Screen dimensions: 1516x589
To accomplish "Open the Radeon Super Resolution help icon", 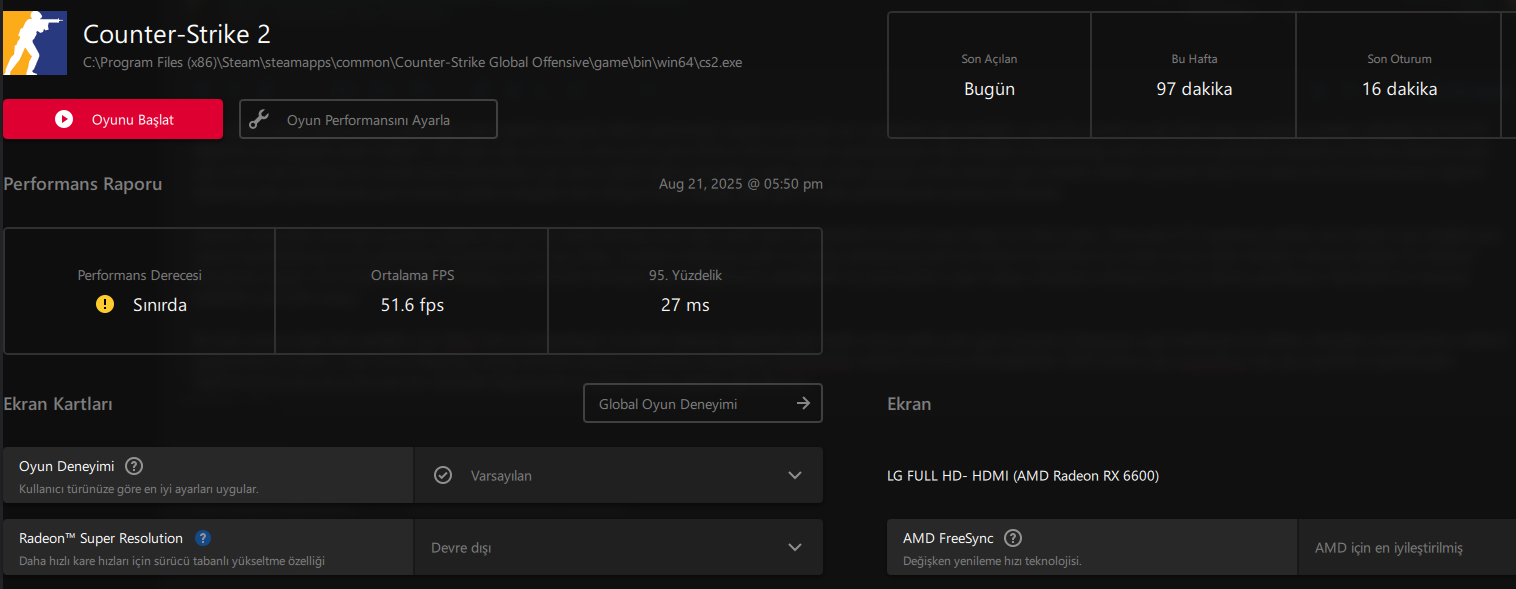I will click(x=203, y=538).
